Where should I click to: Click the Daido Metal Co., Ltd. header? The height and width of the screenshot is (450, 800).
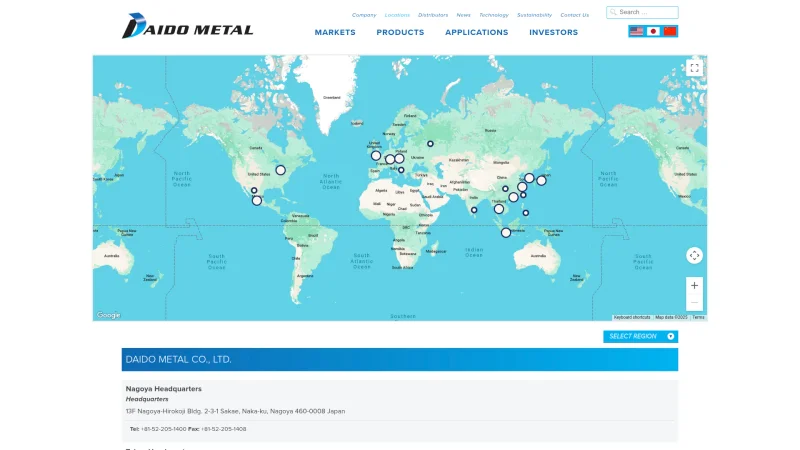(400, 359)
